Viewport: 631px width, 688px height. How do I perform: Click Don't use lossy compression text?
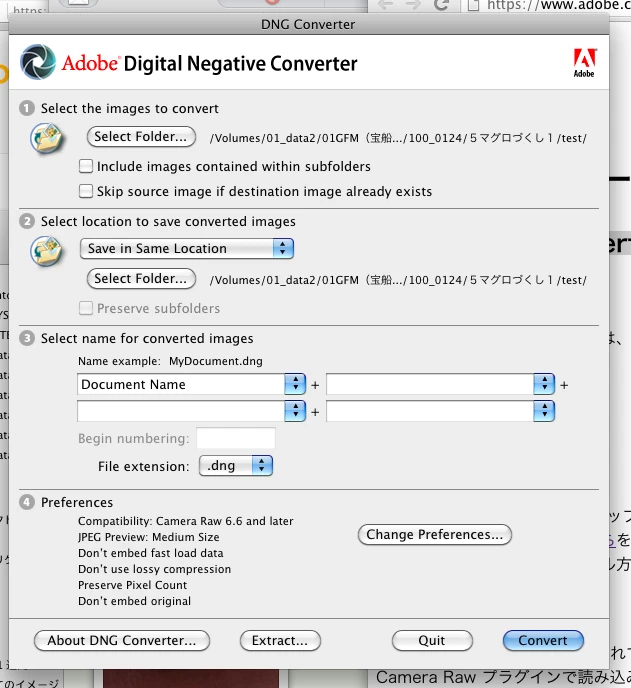pyautogui.click(x=154, y=569)
